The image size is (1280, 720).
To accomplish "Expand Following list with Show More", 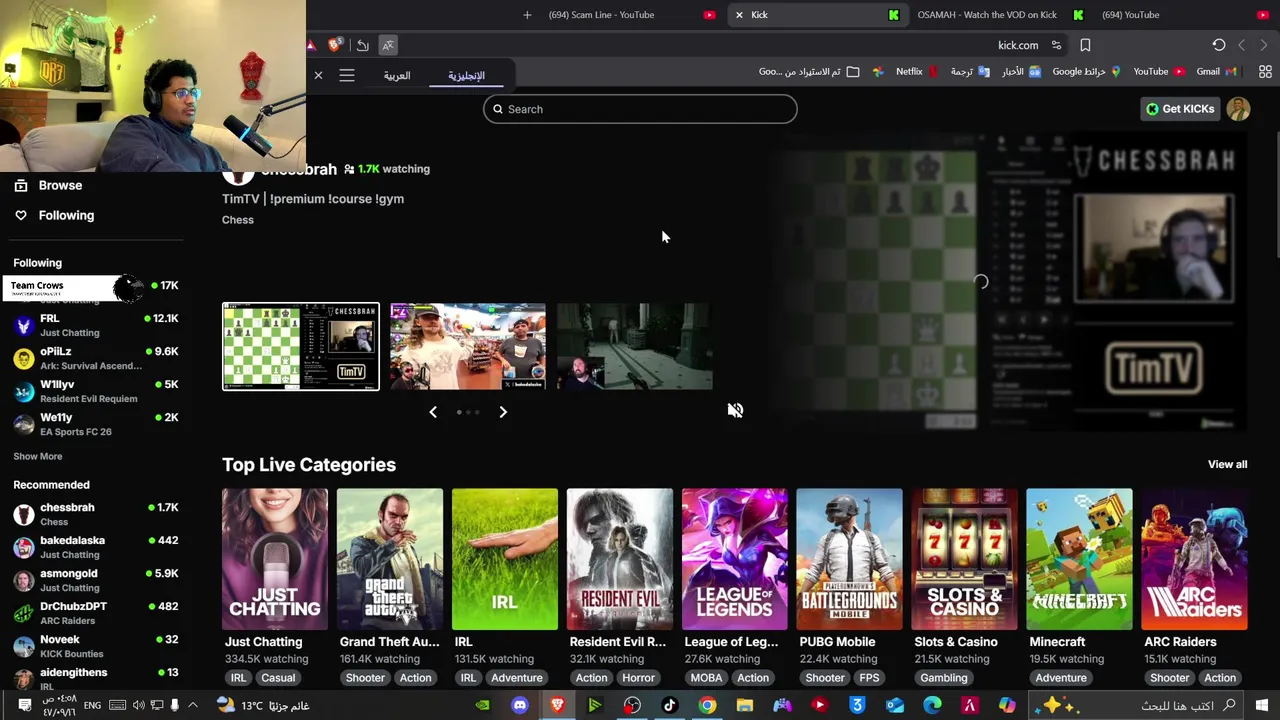I will tap(38, 456).
